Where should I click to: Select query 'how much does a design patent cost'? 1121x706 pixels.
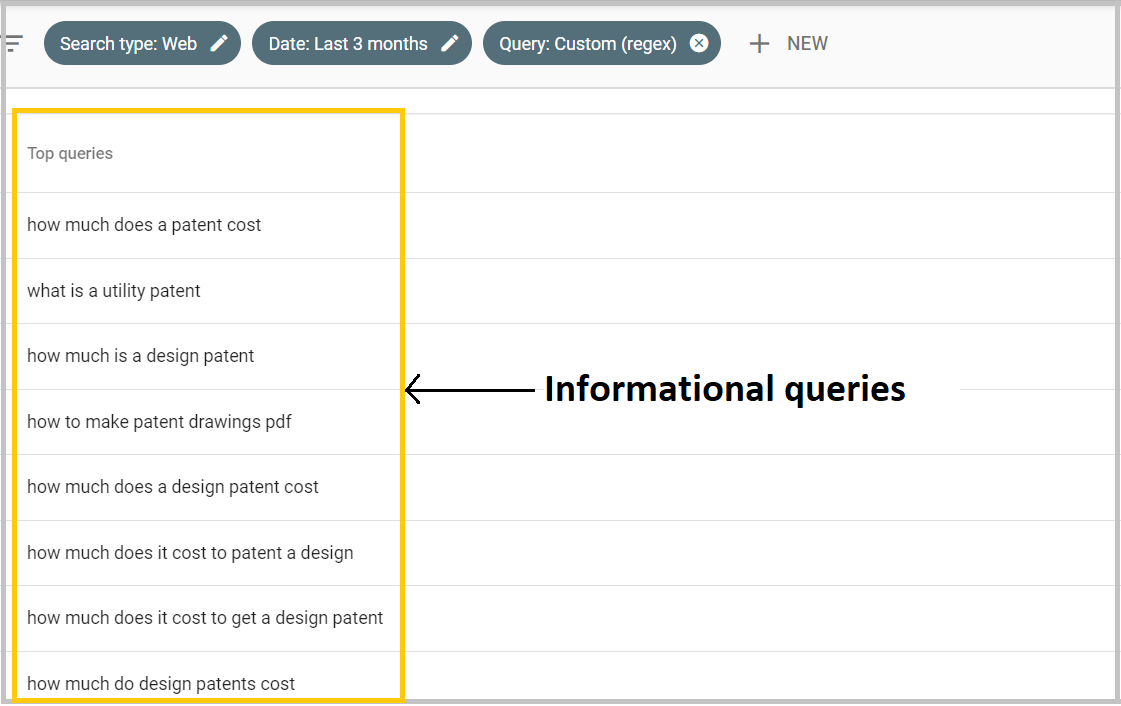172,487
